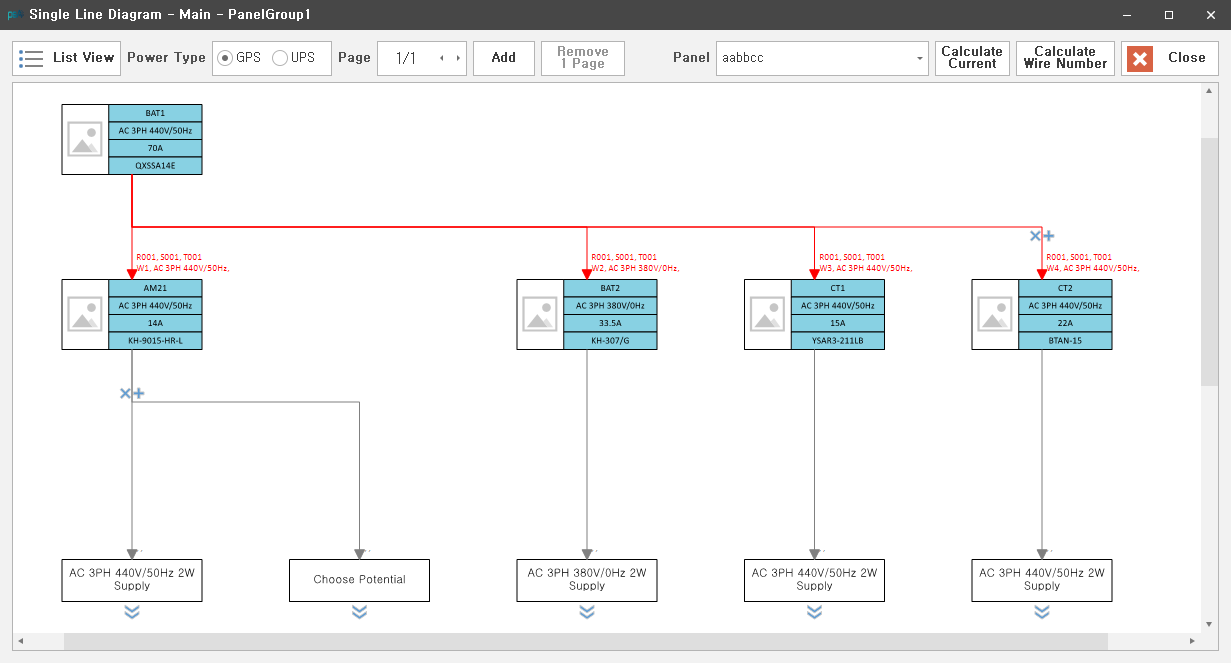Go to next page arrow

pyautogui.click(x=458, y=58)
